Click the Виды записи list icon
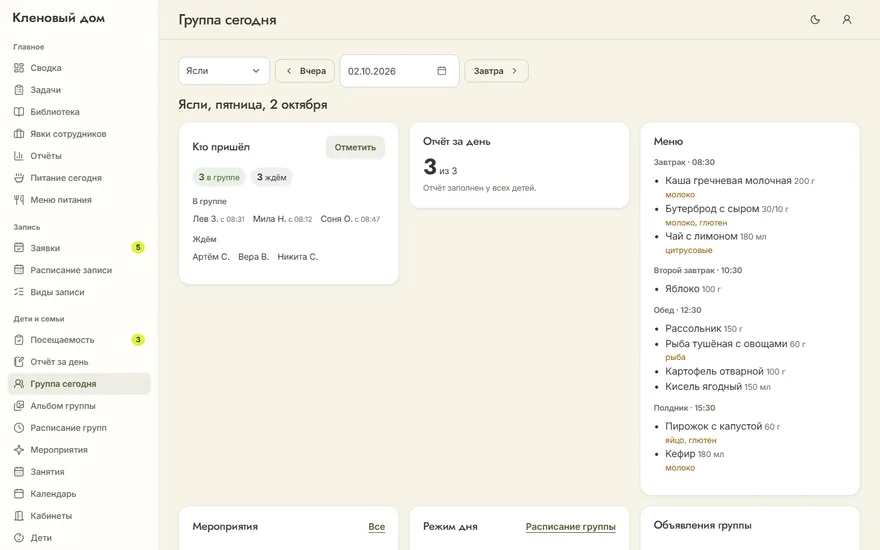Viewport: 880px width, 550px height. click(x=19, y=292)
